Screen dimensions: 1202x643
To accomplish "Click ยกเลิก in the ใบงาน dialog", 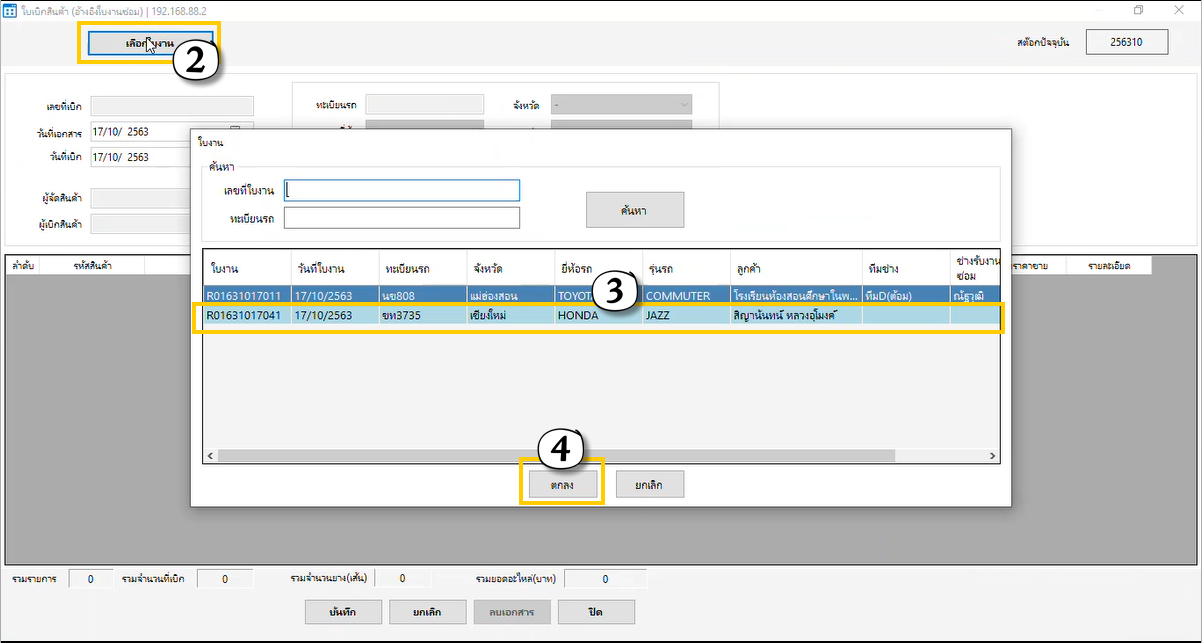I will click(649, 485).
